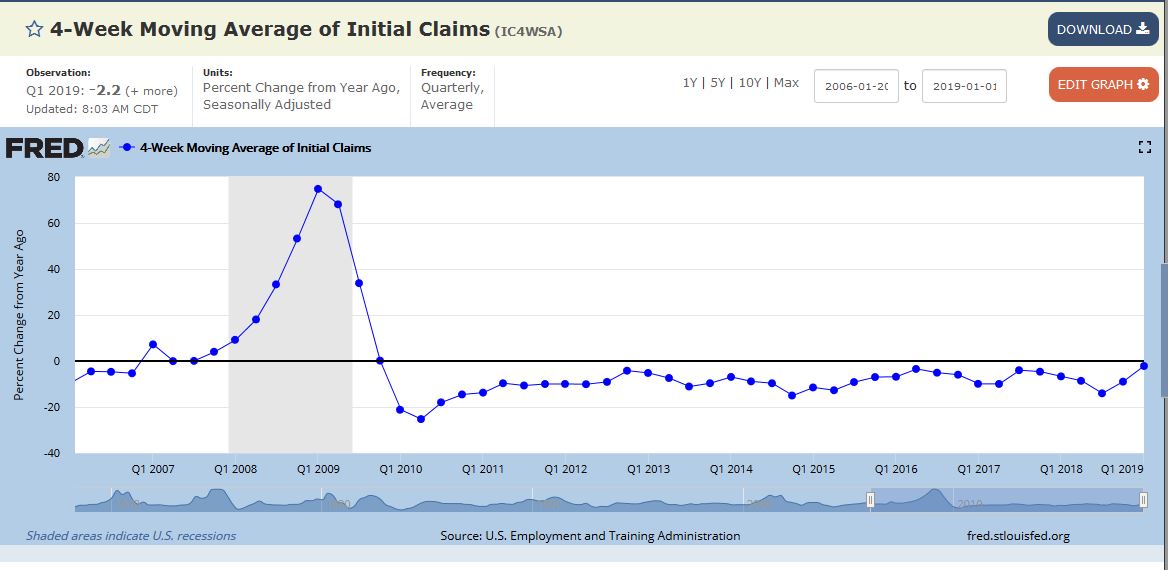
Task: Click the start date field 2006-01-20
Action: 856,86
